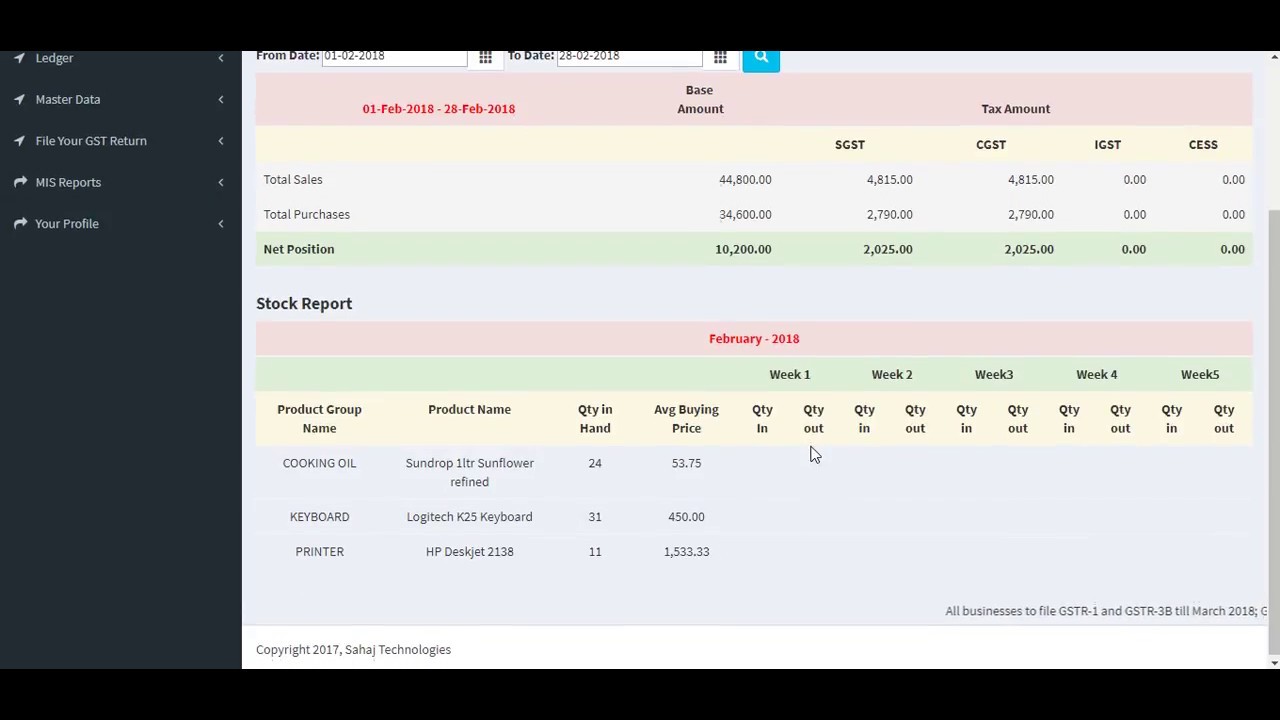Click the Week 4 column header
This screenshot has width=1280, height=720.
[1097, 374]
